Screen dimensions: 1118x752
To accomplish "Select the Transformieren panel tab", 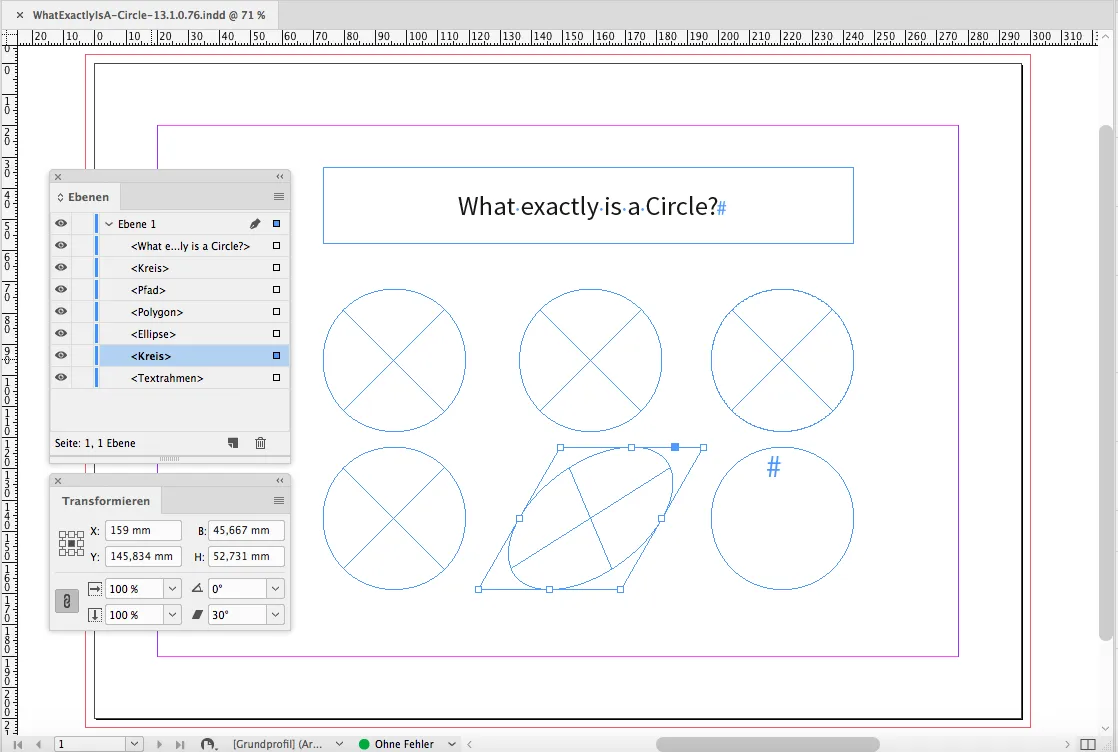I will (106, 500).
